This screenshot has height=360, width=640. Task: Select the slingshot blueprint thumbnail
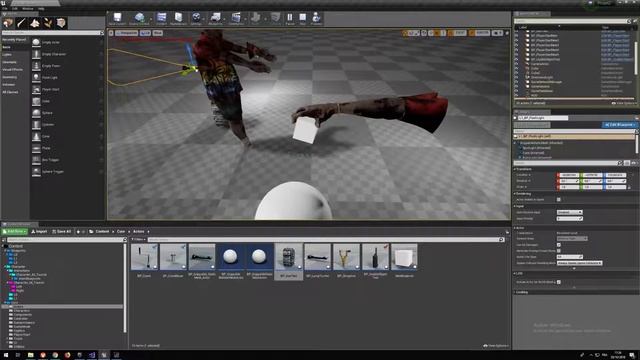346,257
